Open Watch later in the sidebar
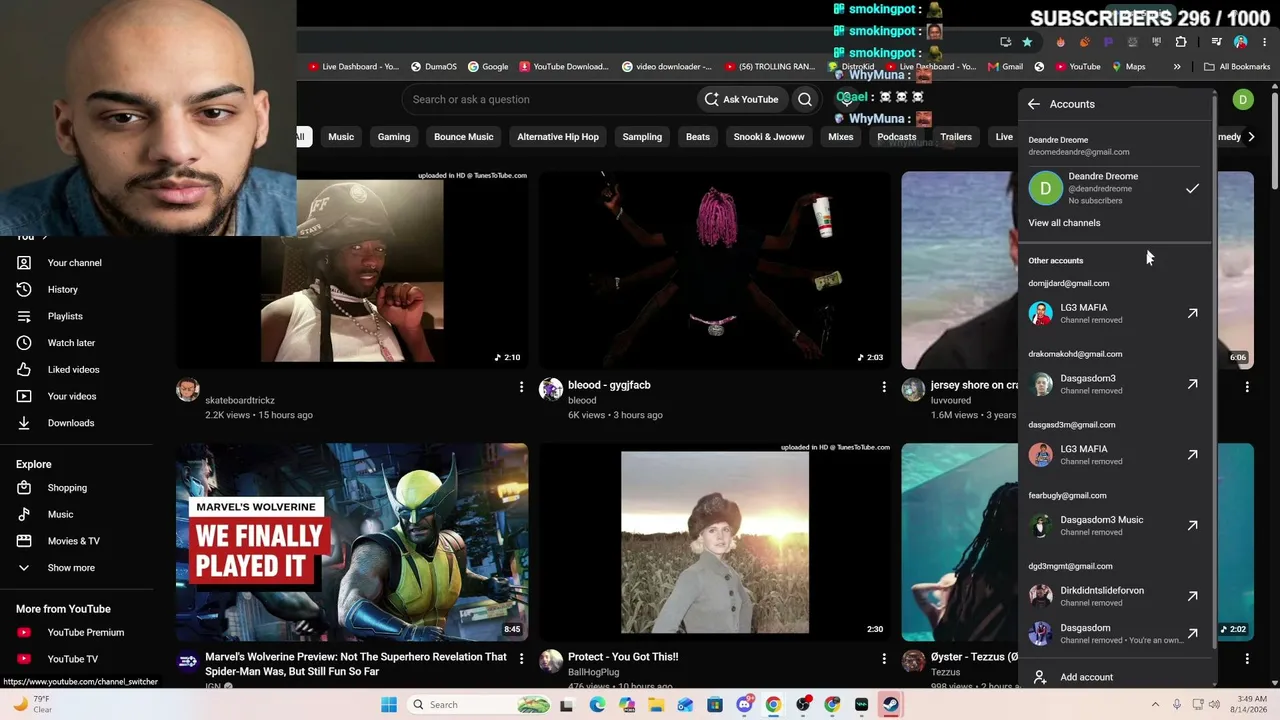Screen dimensions: 1280x720 click(x=71, y=343)
